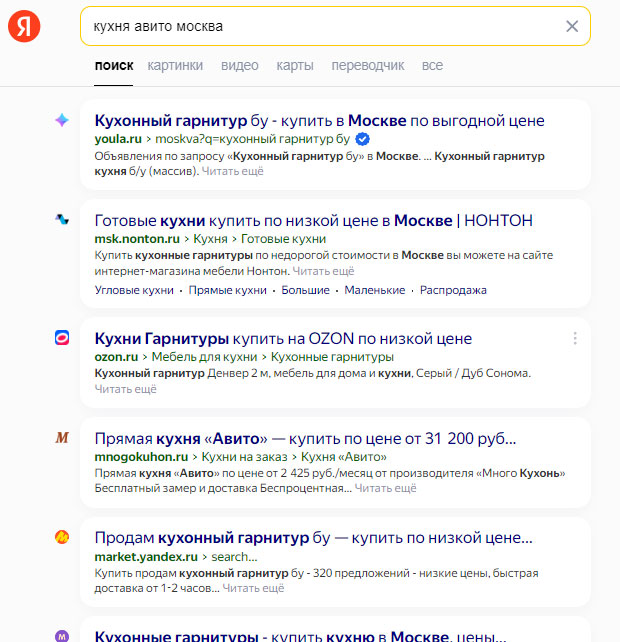Image resolution: width=620 pixels, height=642 pixels.
Task: Follow the Угловые кухни sitelink
Action: 135,290
